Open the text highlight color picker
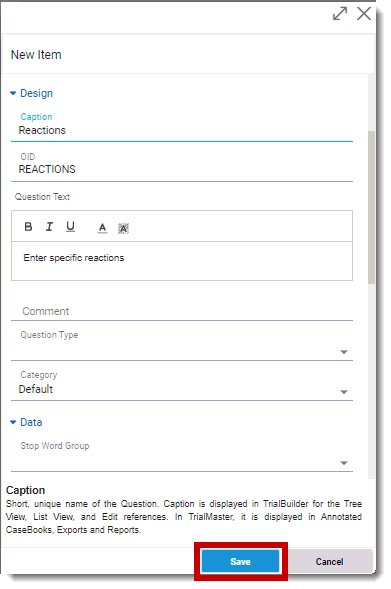Viewport: 391px width, 589px height. 123,228
